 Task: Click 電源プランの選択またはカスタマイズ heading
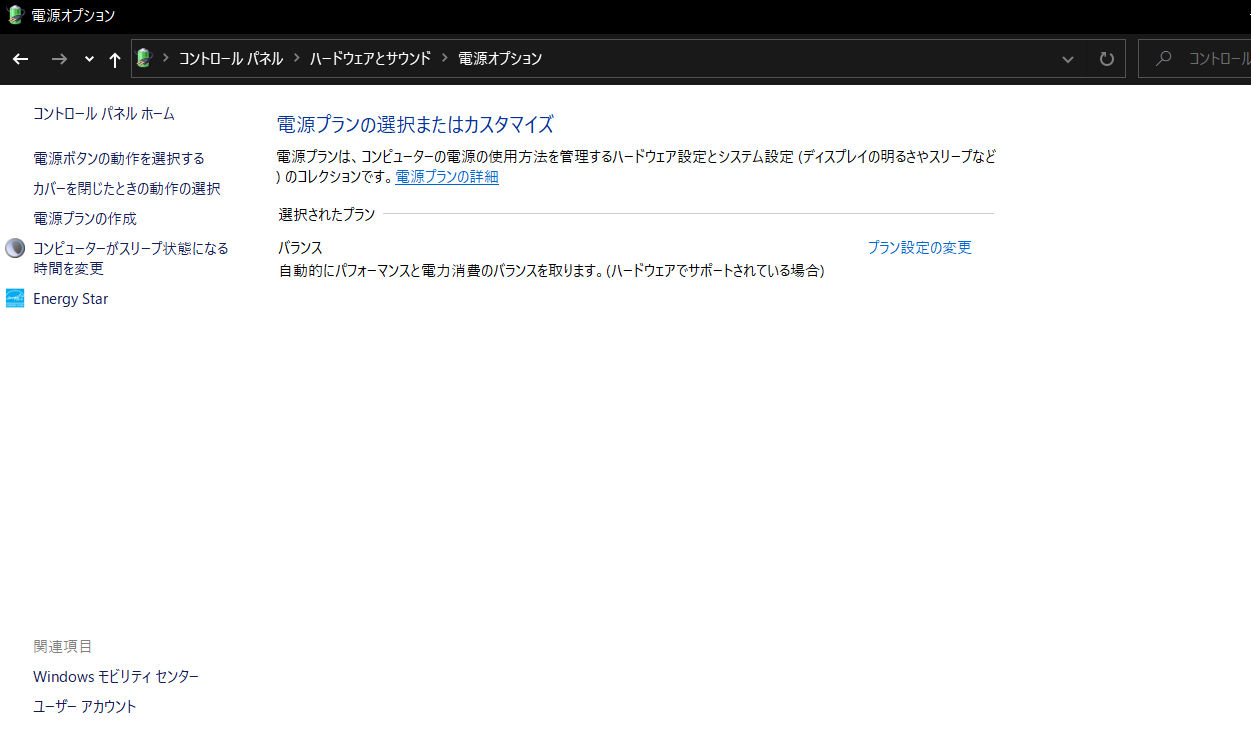click(x=415, y=125)
